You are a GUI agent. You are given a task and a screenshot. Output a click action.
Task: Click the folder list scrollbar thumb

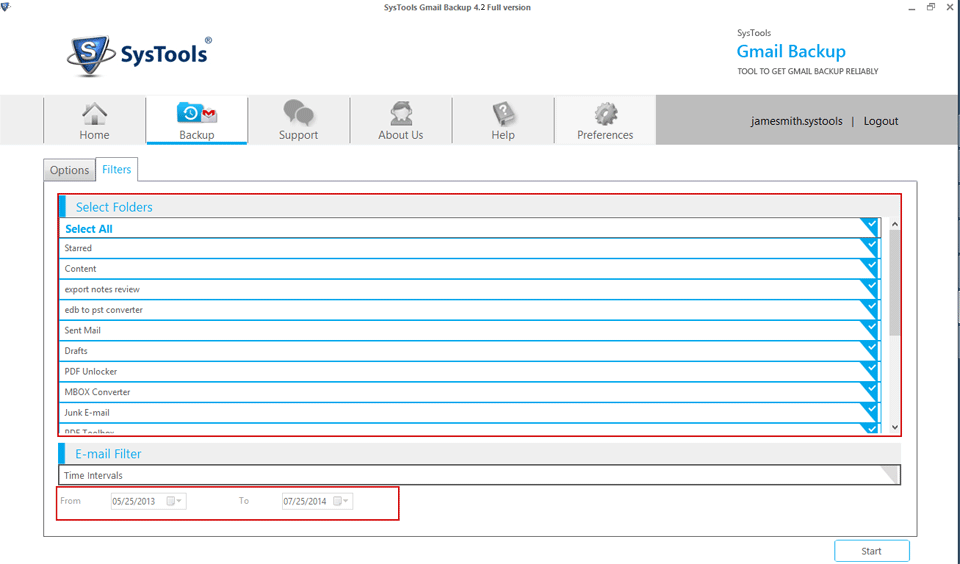tap(894, 283)
